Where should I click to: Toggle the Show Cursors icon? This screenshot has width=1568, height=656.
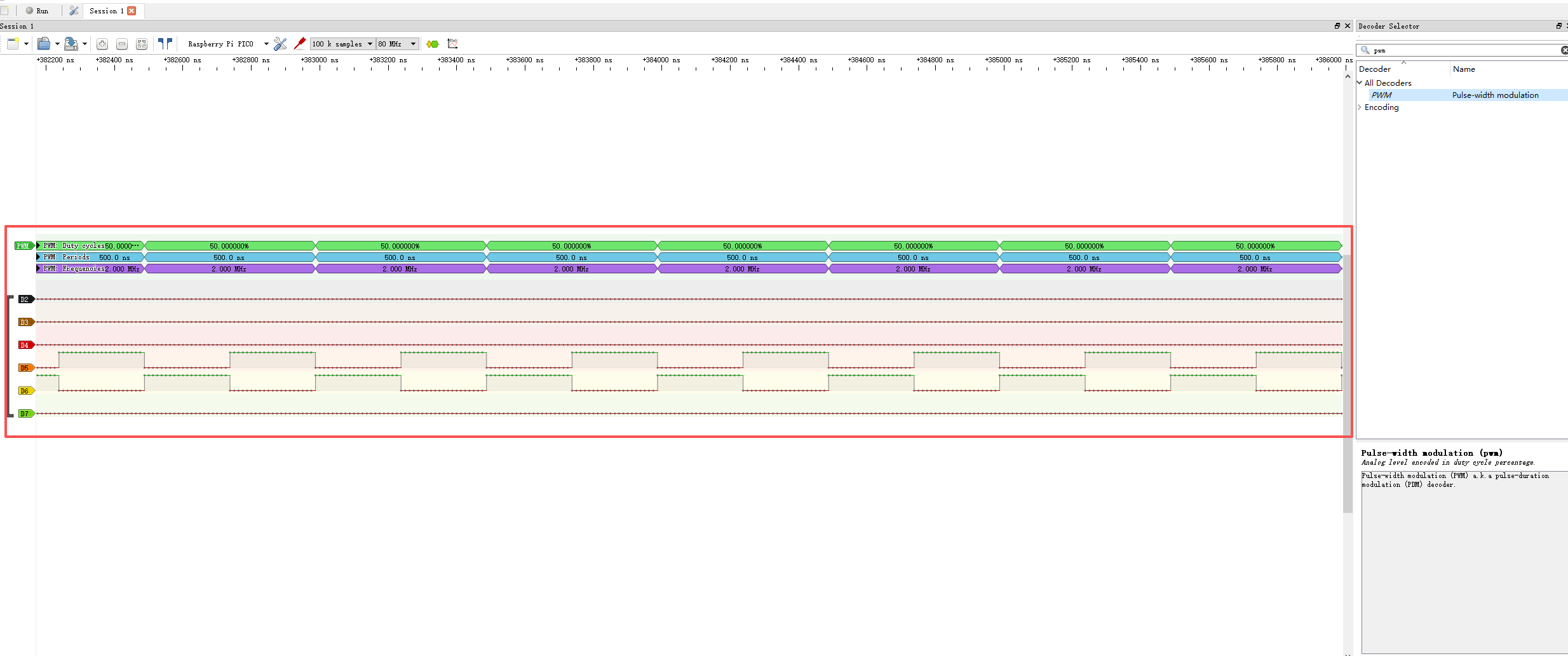165,44
